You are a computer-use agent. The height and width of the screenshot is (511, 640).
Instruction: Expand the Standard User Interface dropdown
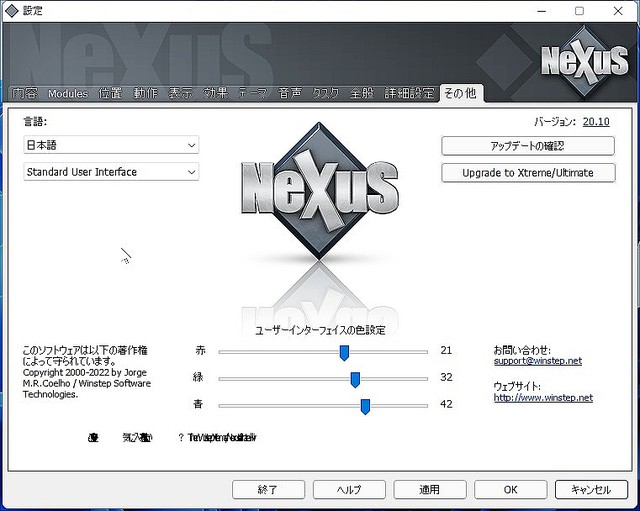[x=111, y=172]
